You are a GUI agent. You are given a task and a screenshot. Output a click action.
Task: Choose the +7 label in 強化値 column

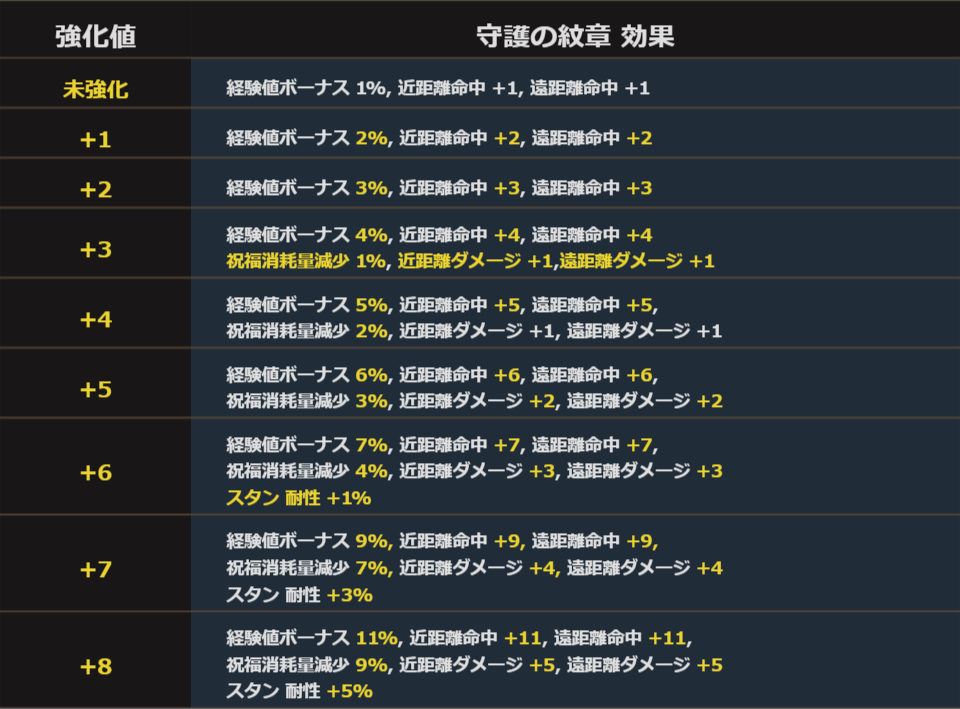(95, 569)
